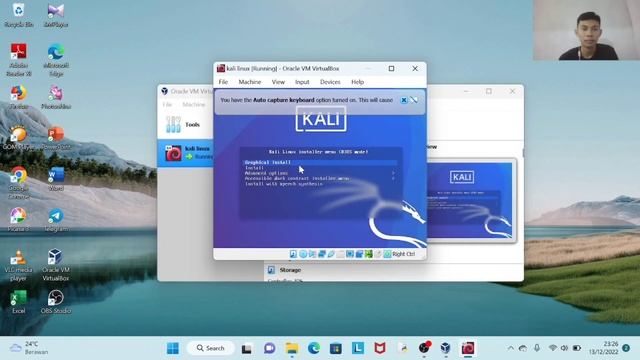Open weather widget showing 24°C
640x360 pixels.
[x=29, y=348]
